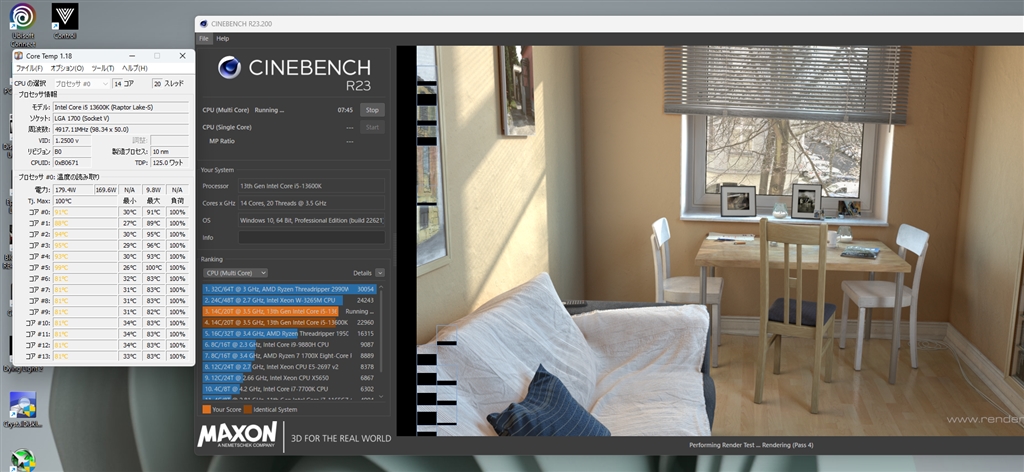The image size is (1024, 472).
Task: Click the core count box showing 14
Action: click(118, 84)
